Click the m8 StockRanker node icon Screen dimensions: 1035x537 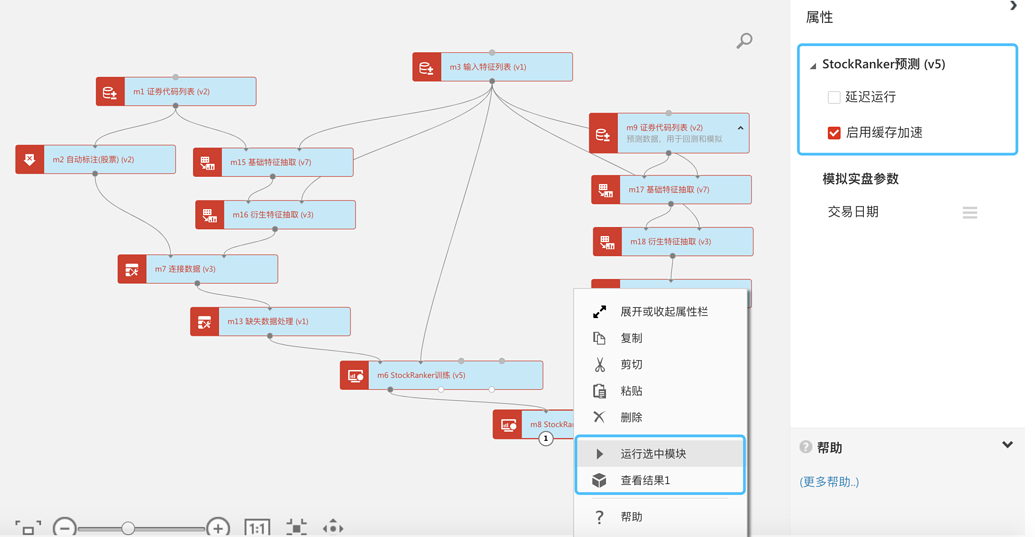pyautogui.click(x=507, y=425)
